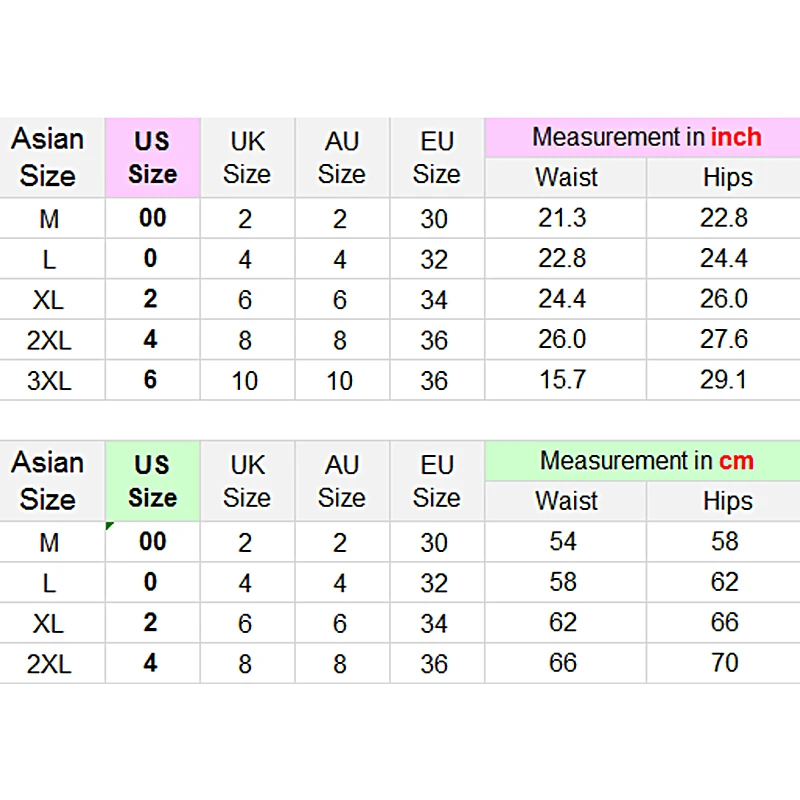This screenshot has height=800, width=800.
Task: Click the Hips header in the cm table
Action: [727, 501]
